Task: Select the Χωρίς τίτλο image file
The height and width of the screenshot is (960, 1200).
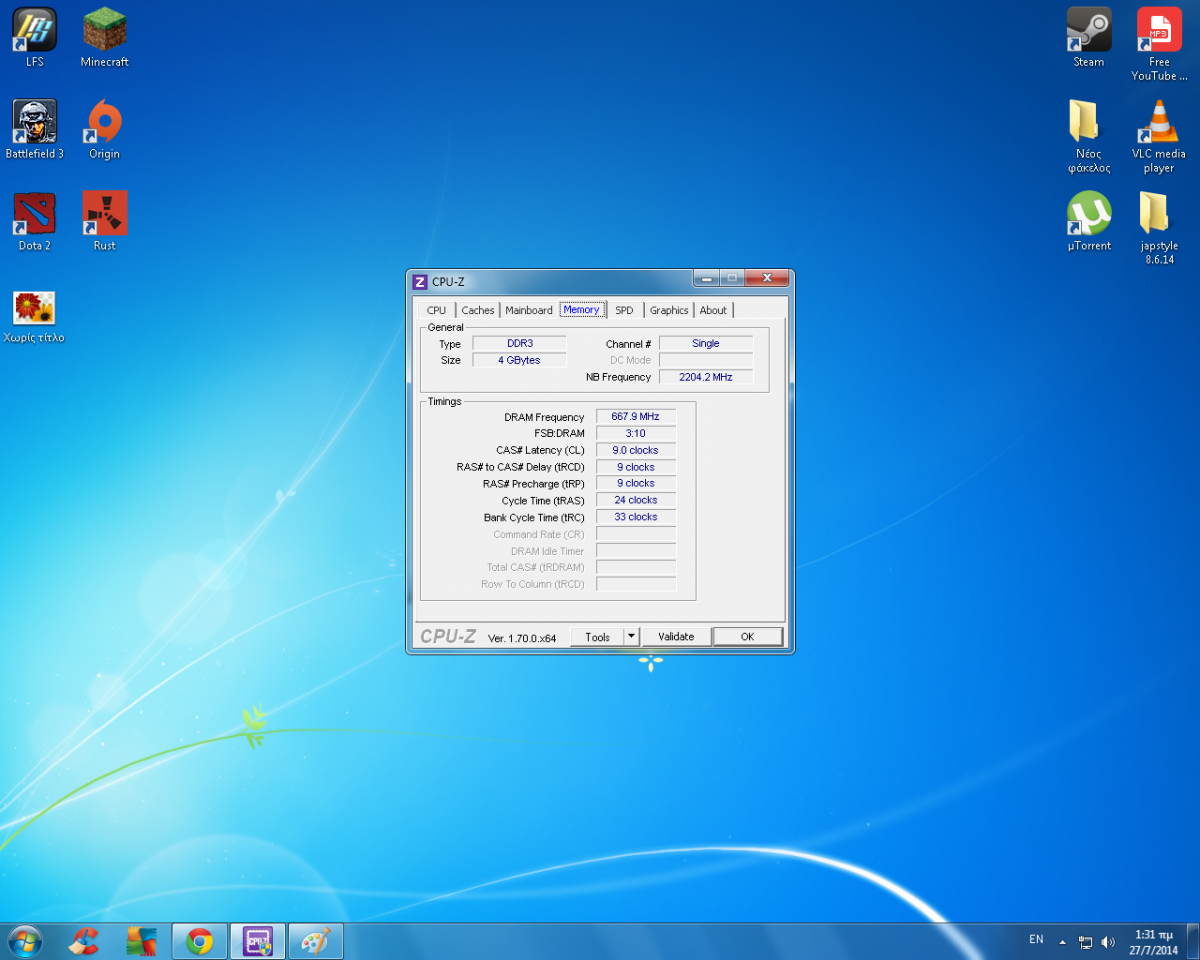Action: [34, 316]
